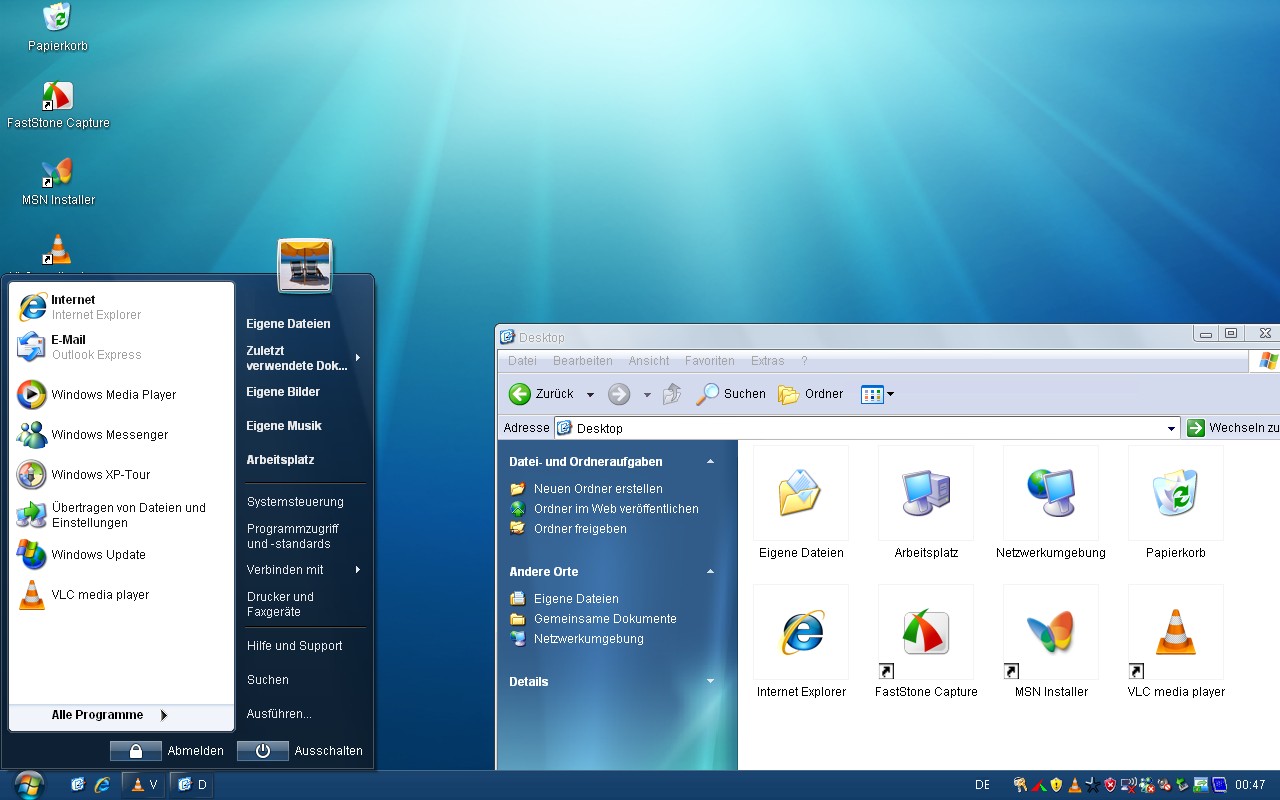Select Papierkorb icon in Desktop window

pos(1176,503)
